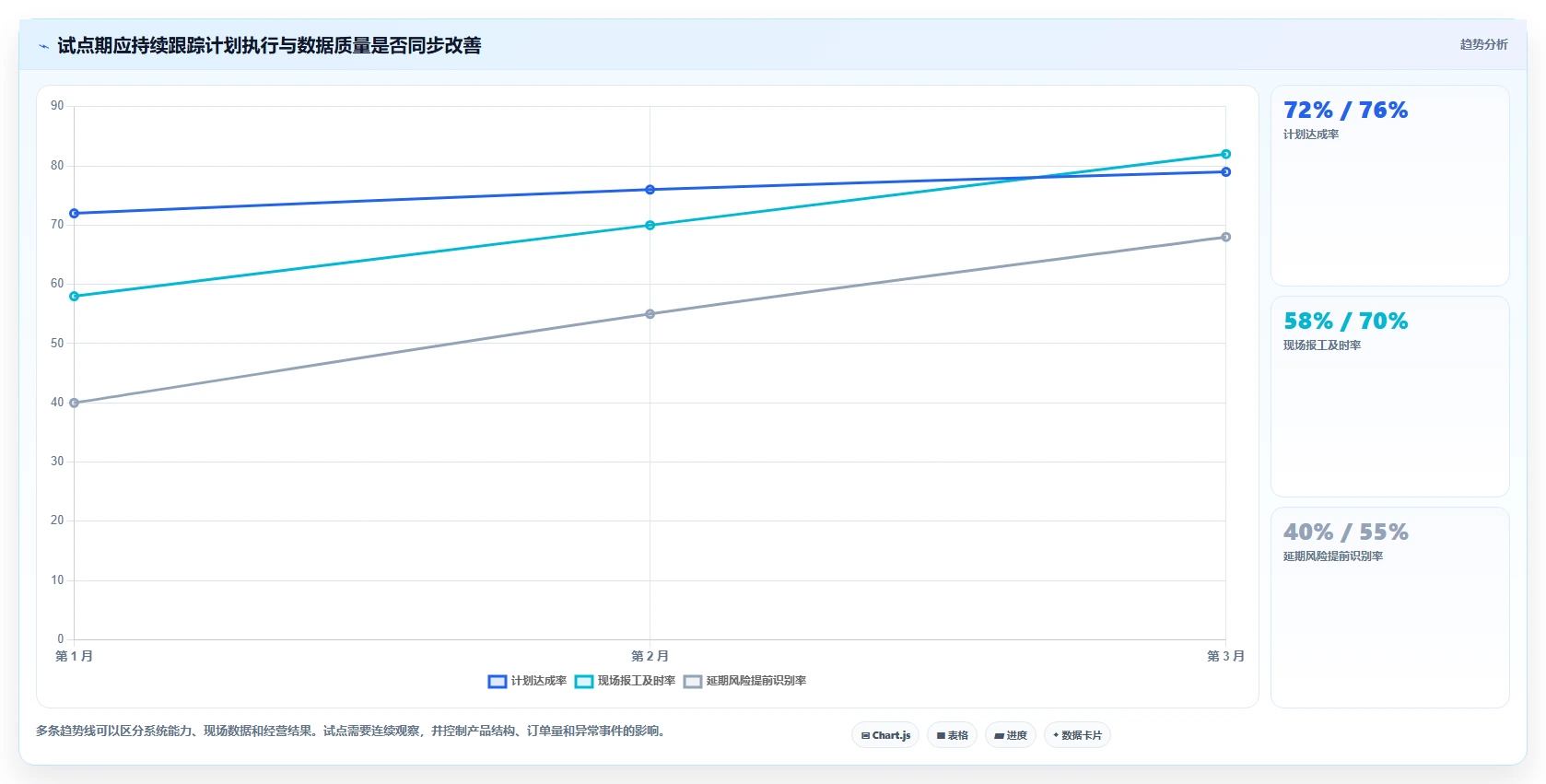Click the 90 y-axis tick label
The height and width of the screenshot is (784, 1546).
(x=57, y=106)
